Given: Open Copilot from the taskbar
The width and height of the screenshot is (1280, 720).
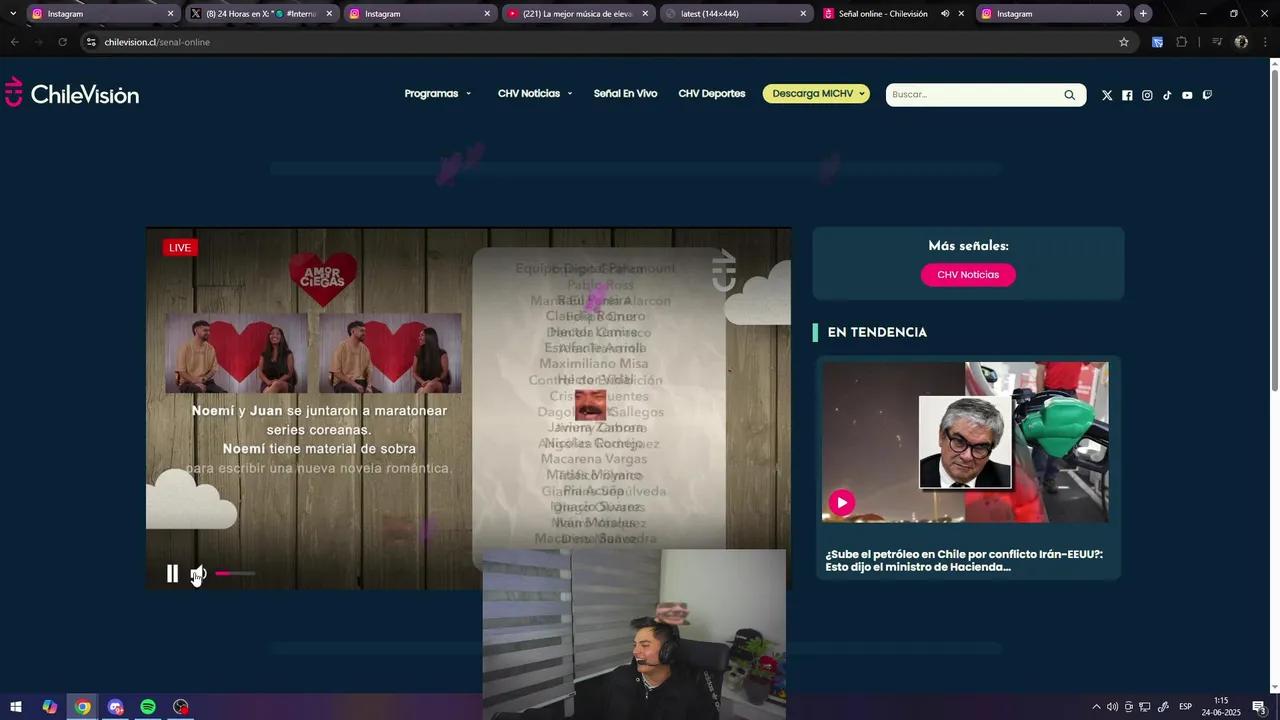Looking at the screenshot, I should coord(49,707).
